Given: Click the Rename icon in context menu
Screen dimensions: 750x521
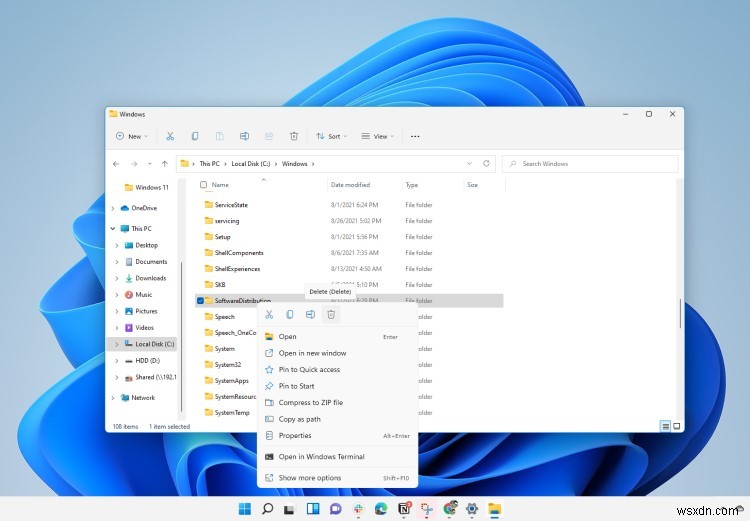Looking at the screenshot, I should point(310,314).
